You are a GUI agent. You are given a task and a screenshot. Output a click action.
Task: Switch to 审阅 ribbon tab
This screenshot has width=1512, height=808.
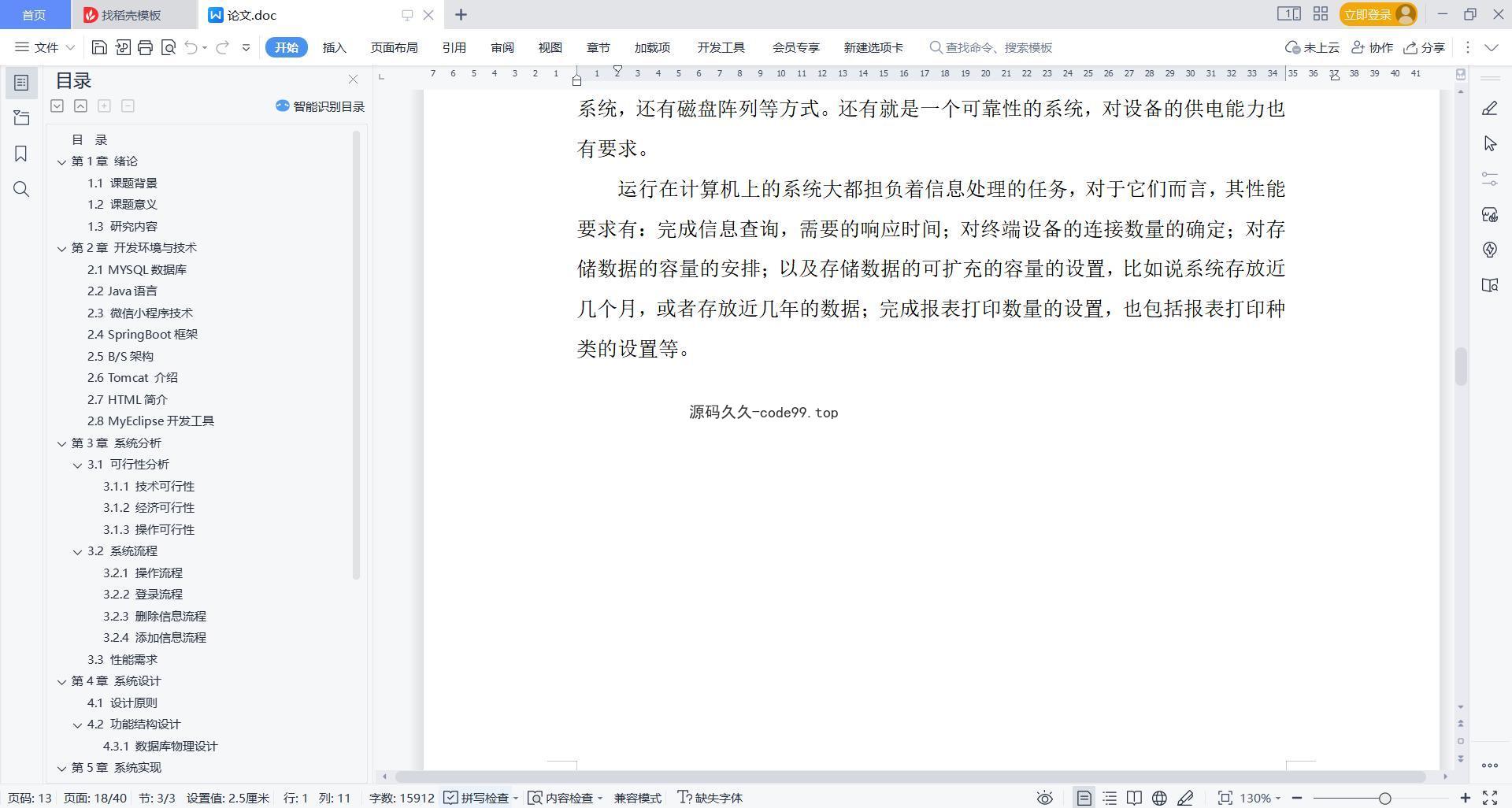(x=502, y=47)
